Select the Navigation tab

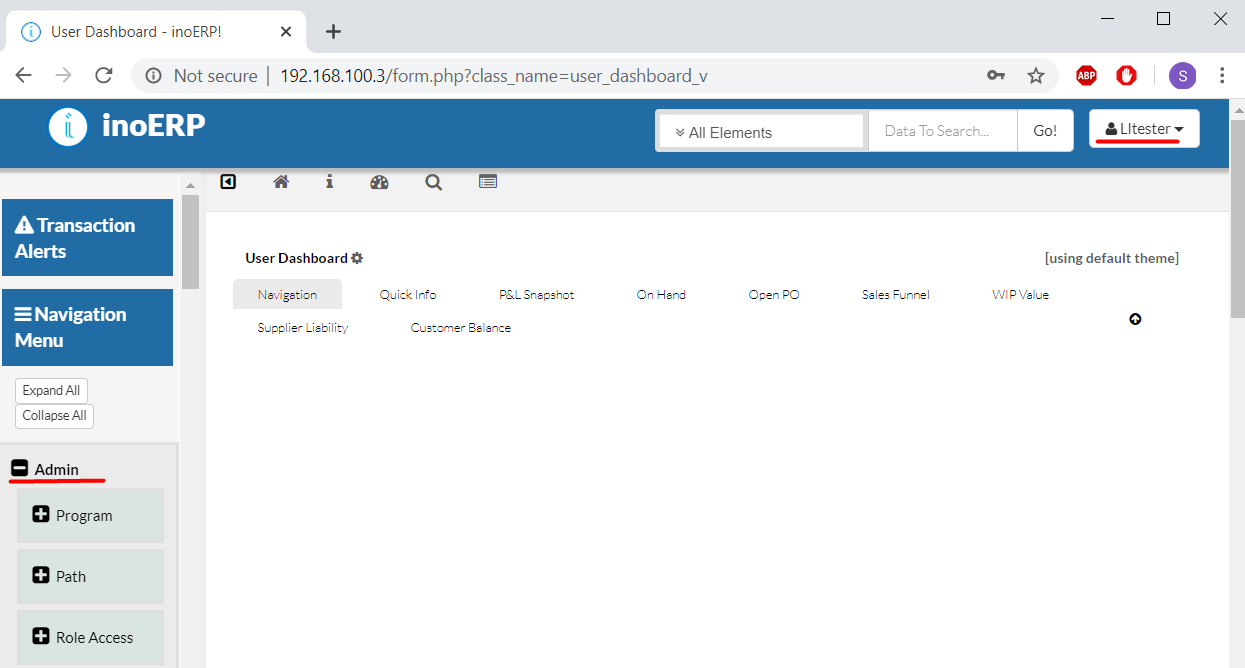coord(287,294)
